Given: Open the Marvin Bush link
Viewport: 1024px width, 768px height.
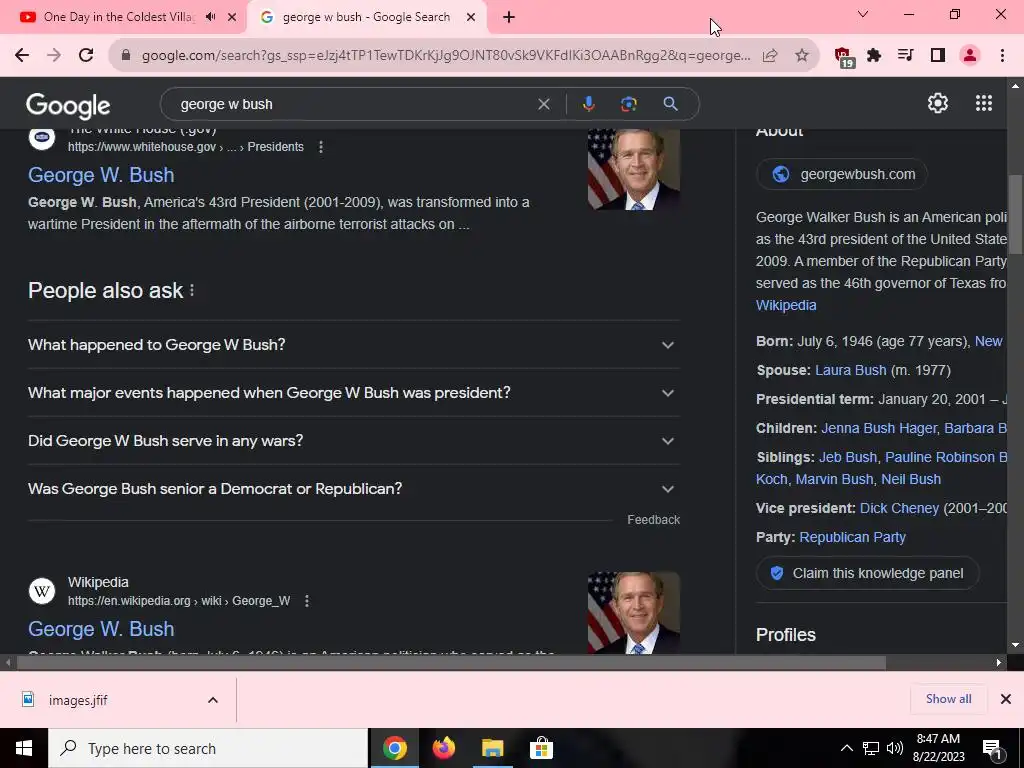Looking at the screenshot, I should point(834,479).
